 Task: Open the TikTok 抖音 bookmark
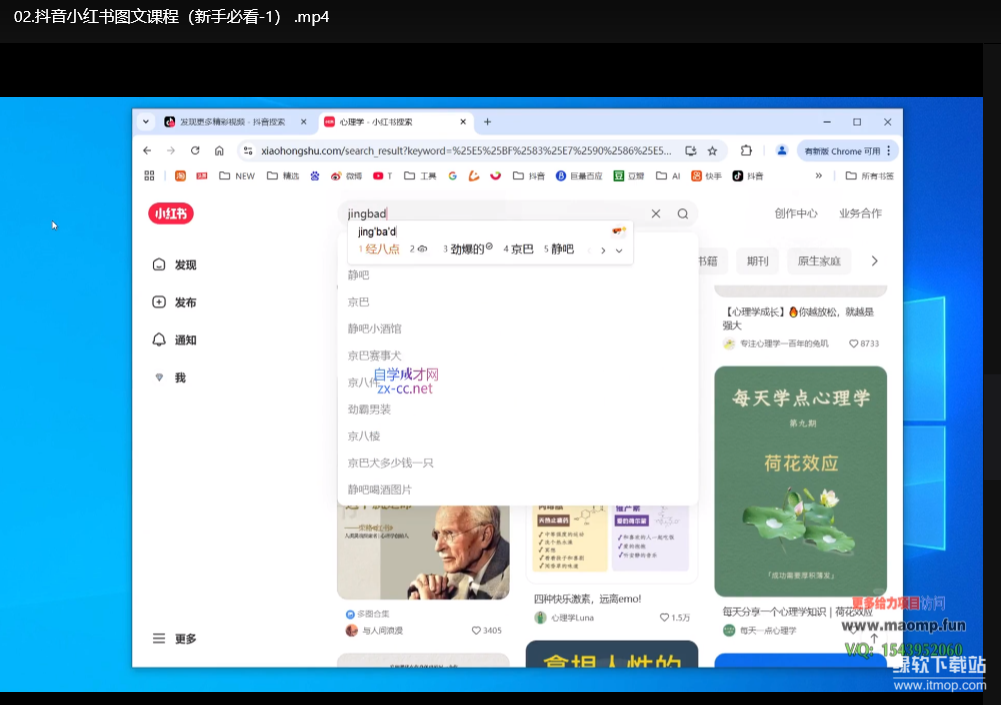coord(748,176)
